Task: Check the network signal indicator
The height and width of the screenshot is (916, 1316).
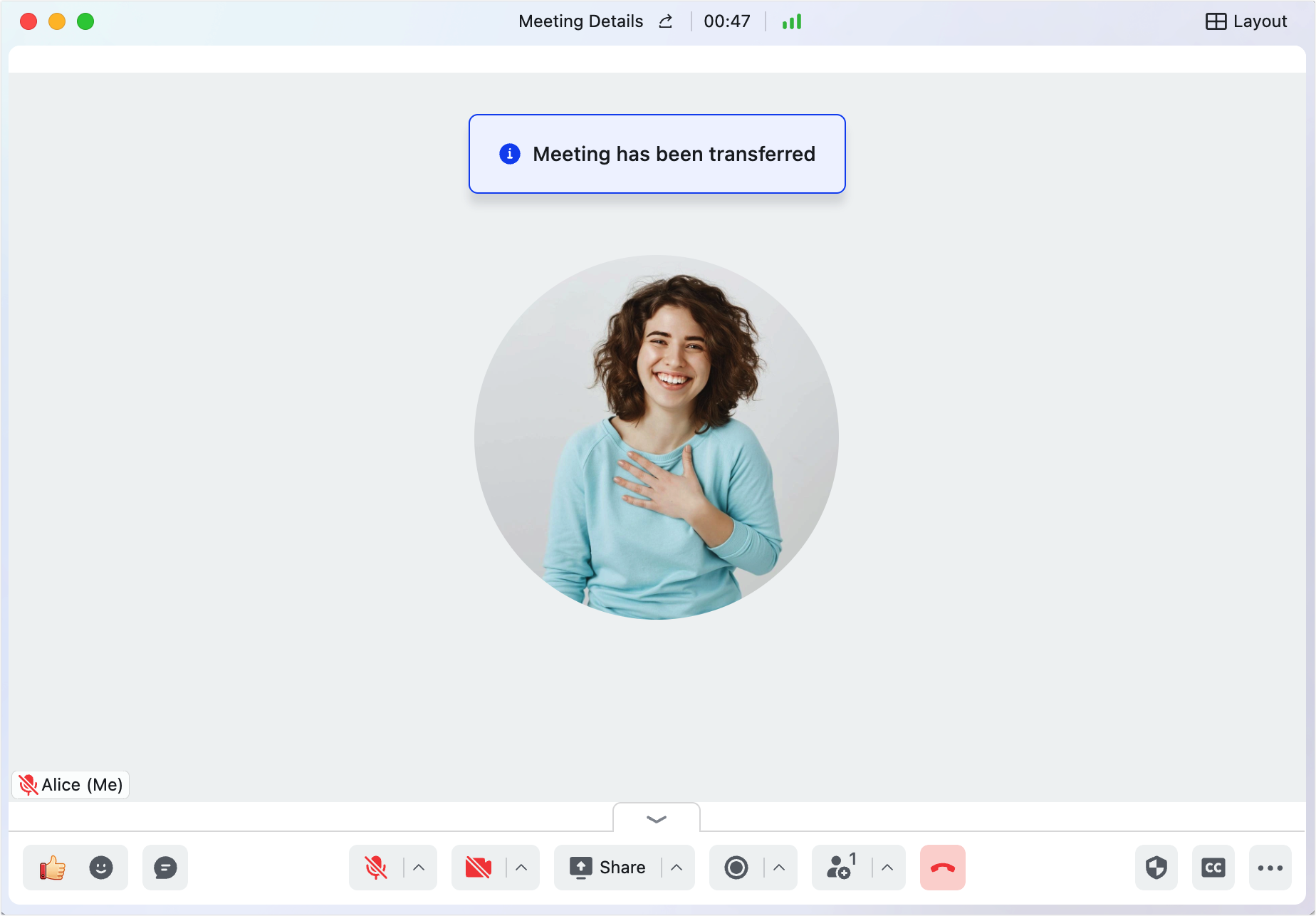Action: tap(790, 21)
